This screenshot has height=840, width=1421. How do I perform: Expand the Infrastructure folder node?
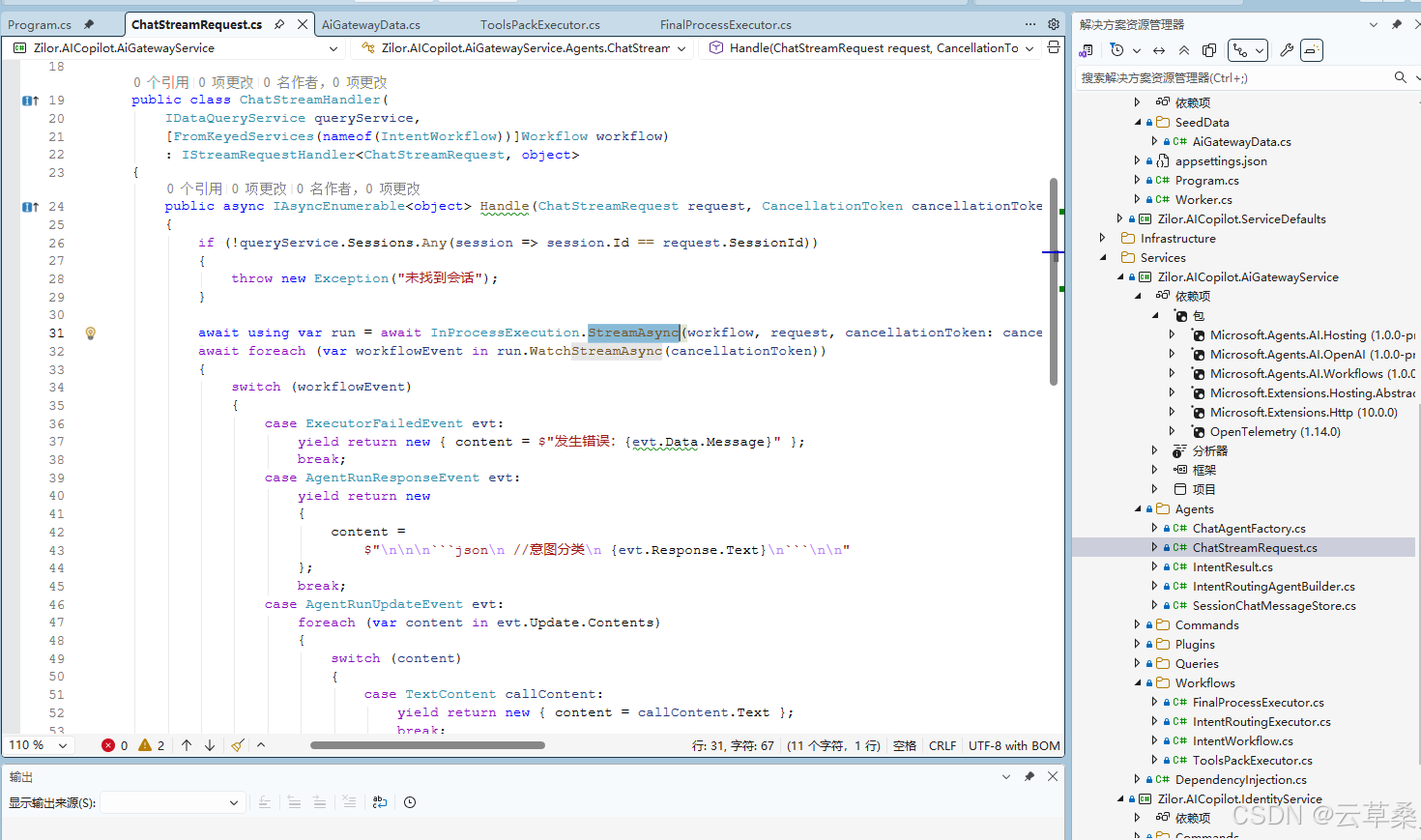click(1102, 239)
